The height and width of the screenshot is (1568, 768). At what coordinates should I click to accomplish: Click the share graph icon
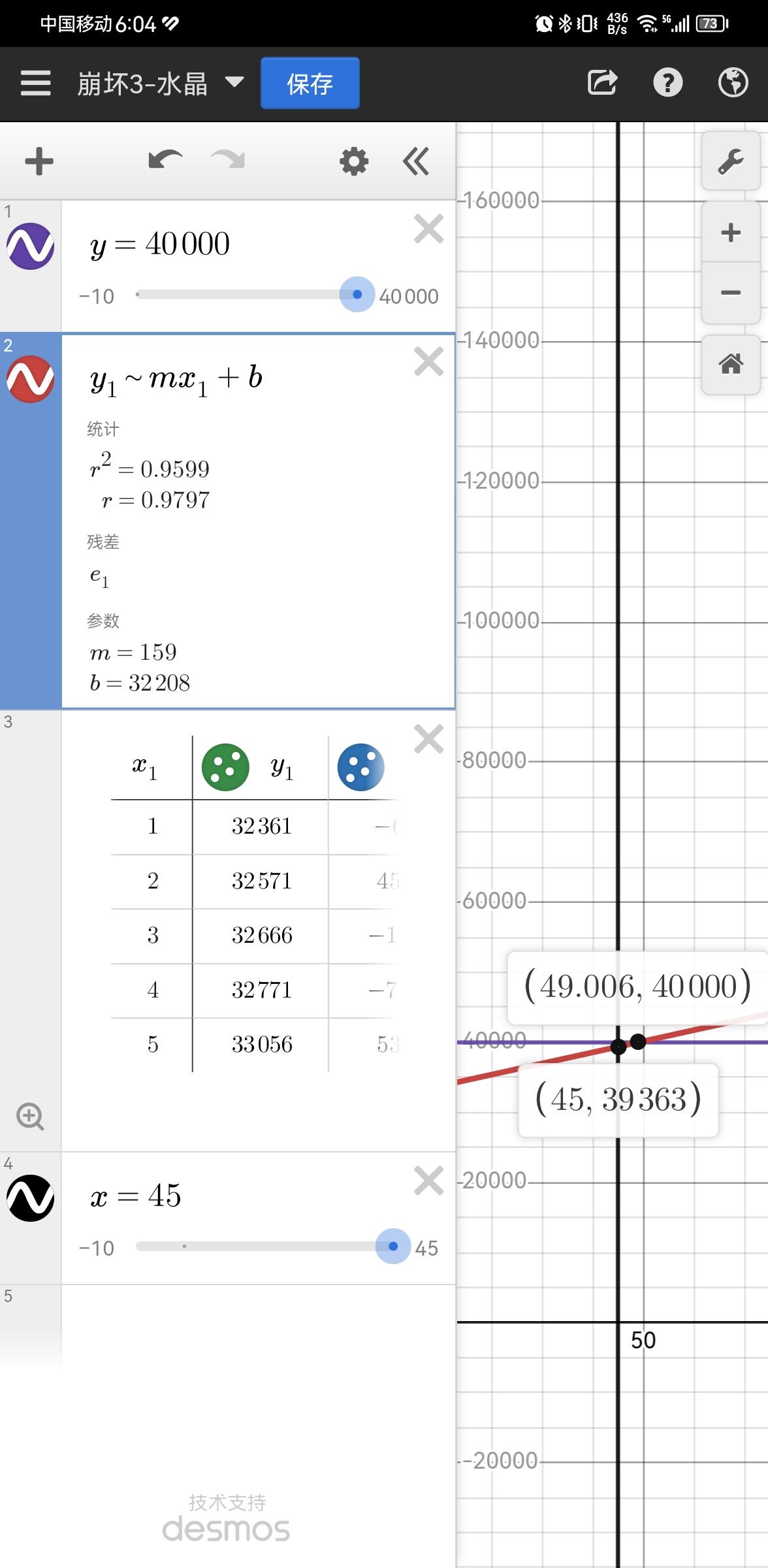pos(601,83)
